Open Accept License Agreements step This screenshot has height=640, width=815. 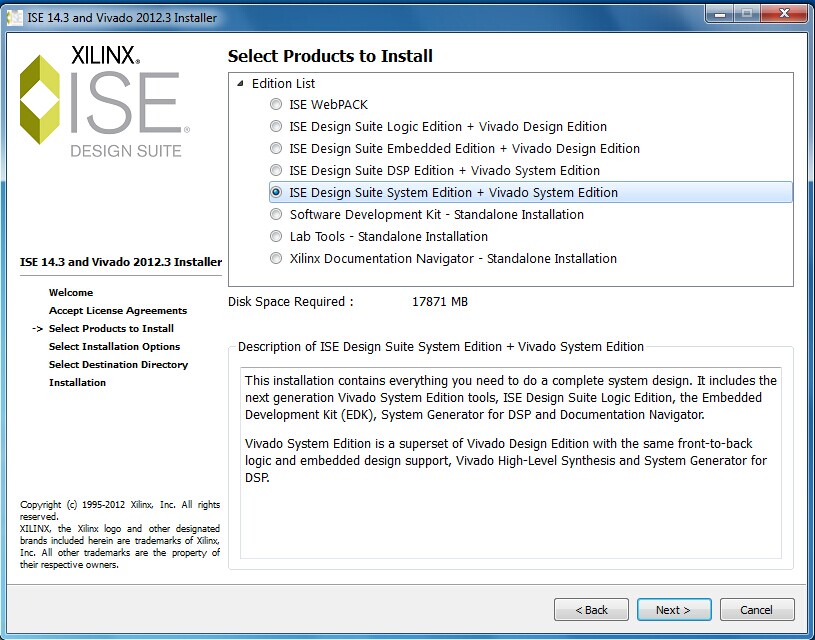(118, 311)
